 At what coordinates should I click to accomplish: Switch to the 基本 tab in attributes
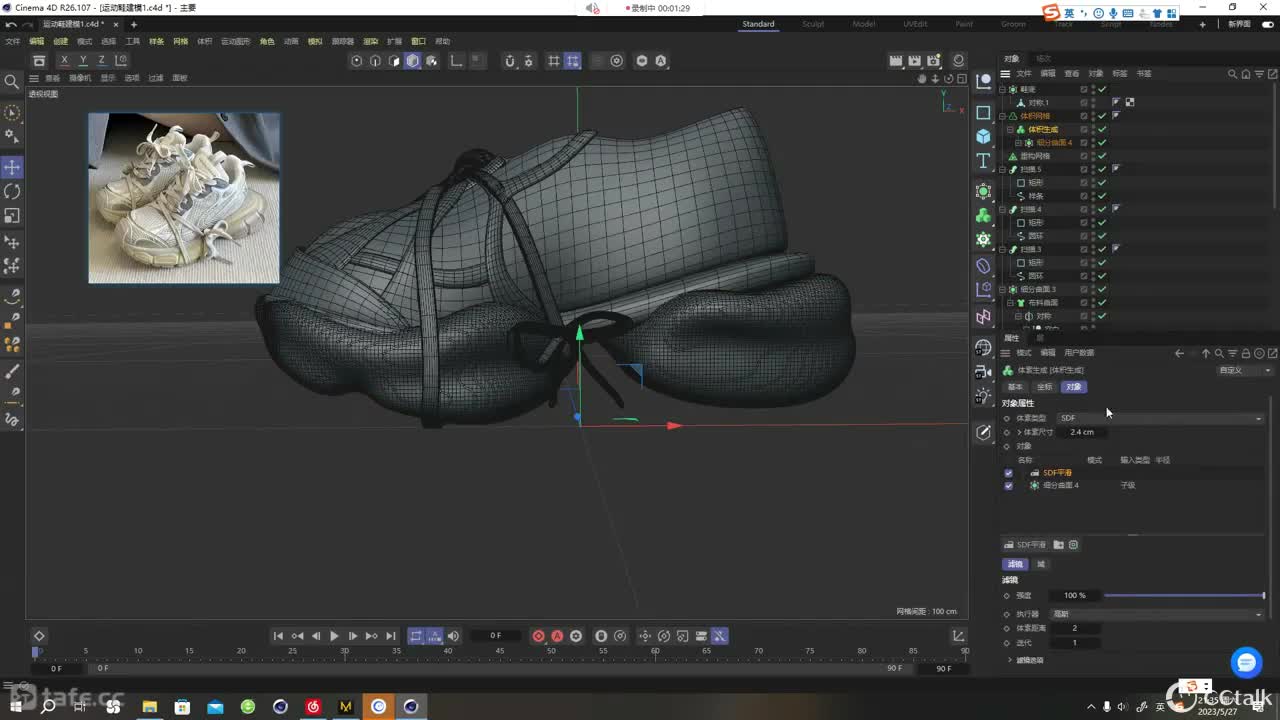[1015, 387]
